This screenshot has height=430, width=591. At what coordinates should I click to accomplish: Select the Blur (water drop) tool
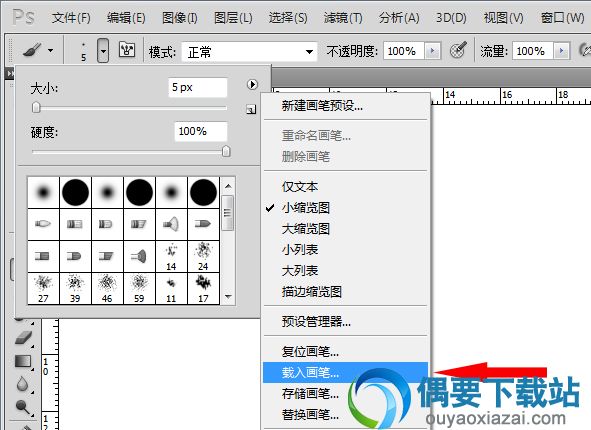[x=23, y=384]
